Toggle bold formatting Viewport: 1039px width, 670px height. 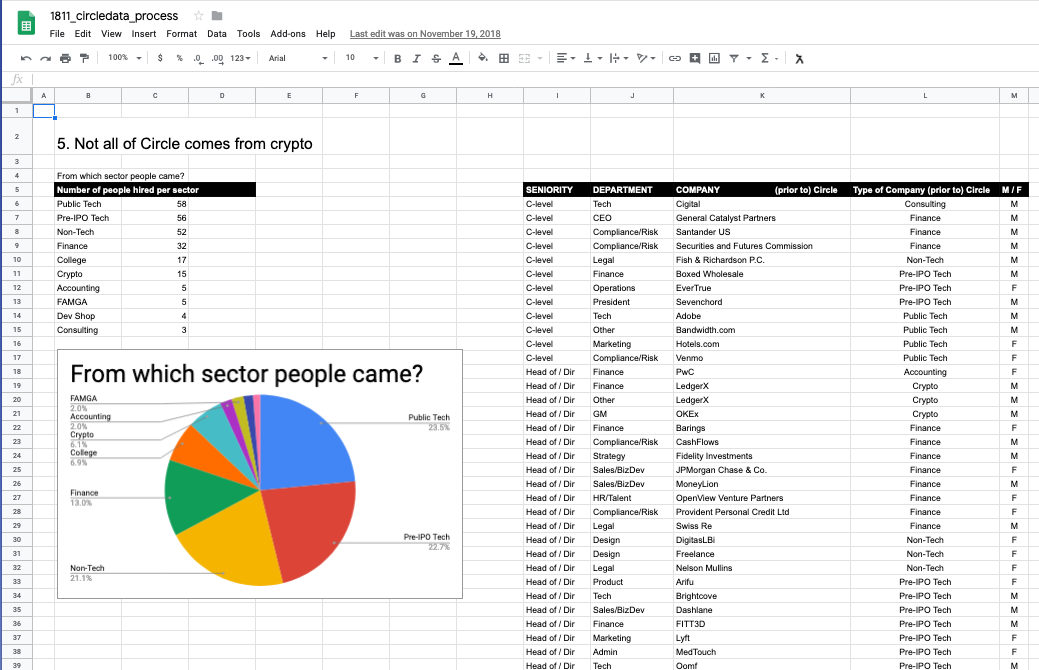click(x=398, y=58)
